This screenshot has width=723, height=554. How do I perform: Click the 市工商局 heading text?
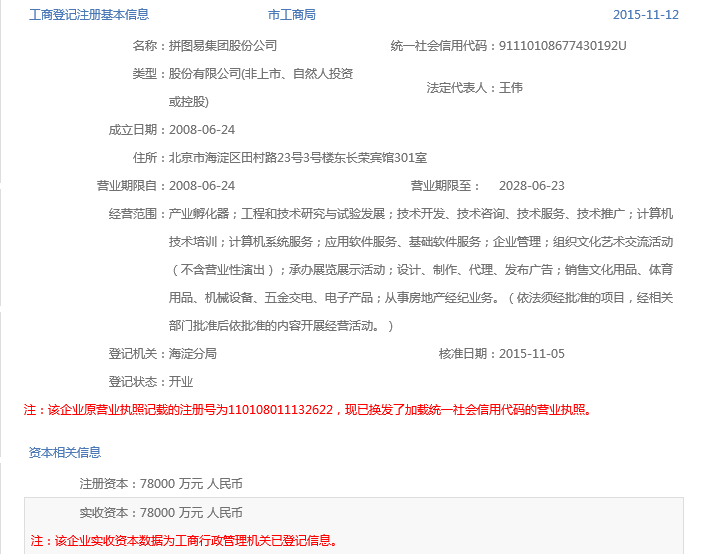tap(292, 15)
